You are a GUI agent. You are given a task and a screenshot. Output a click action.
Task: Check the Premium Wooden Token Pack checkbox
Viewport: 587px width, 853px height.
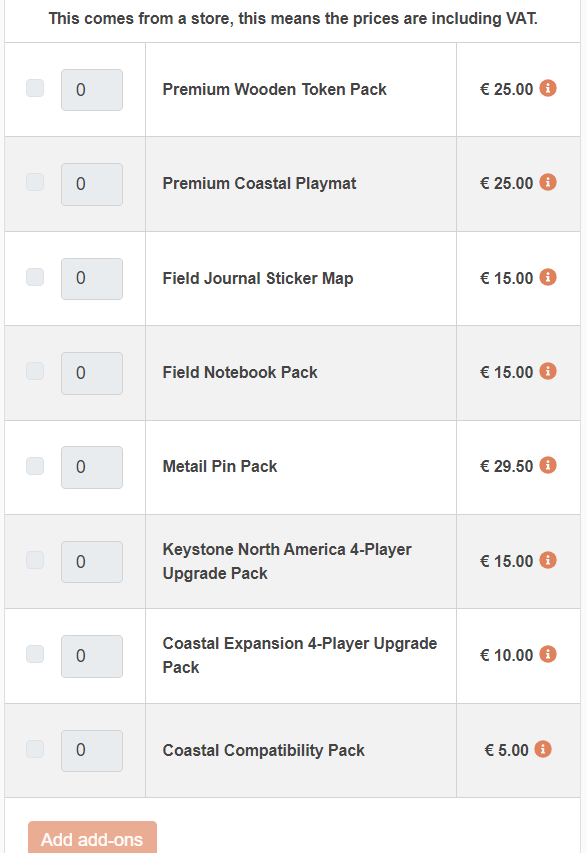[x=35, y=88]
